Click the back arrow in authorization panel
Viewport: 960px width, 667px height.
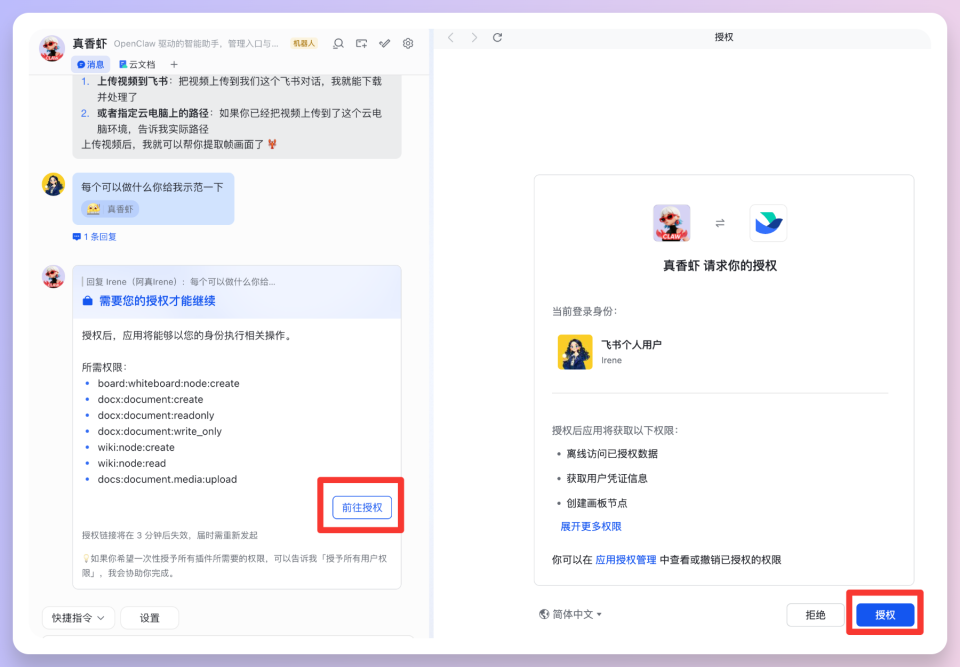point(452,37)
